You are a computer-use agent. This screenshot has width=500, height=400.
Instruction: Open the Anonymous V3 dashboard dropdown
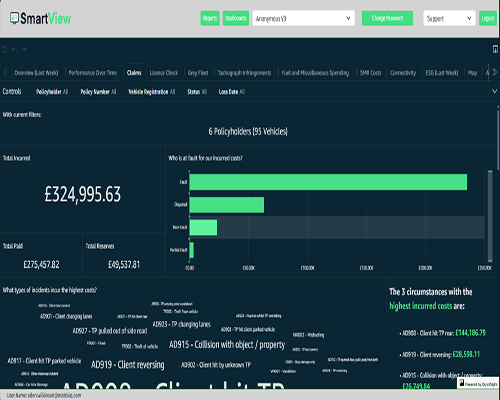(x=303, y=18)
